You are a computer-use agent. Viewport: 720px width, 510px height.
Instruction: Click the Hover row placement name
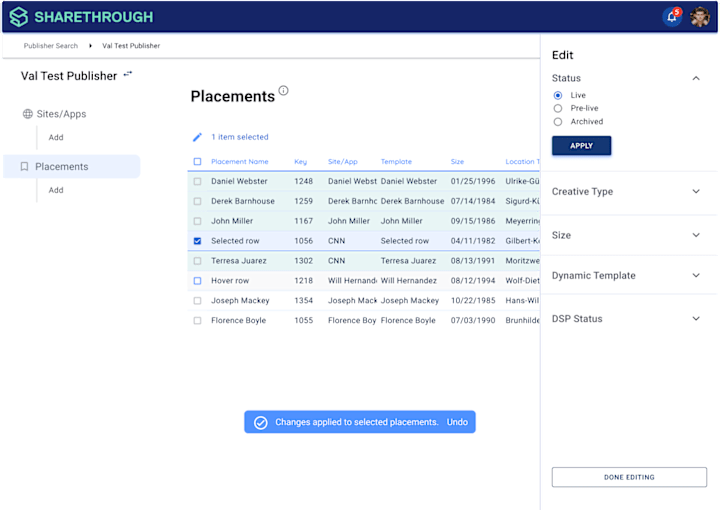click(x=230, y=280)
